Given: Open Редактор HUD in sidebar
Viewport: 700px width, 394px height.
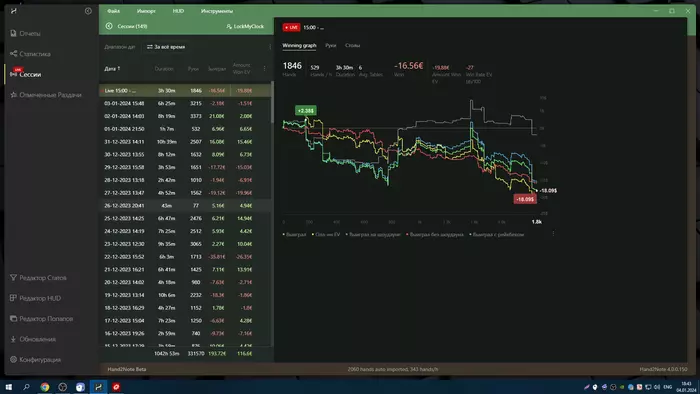Looking at the screenshot, I should click(35, 298).
